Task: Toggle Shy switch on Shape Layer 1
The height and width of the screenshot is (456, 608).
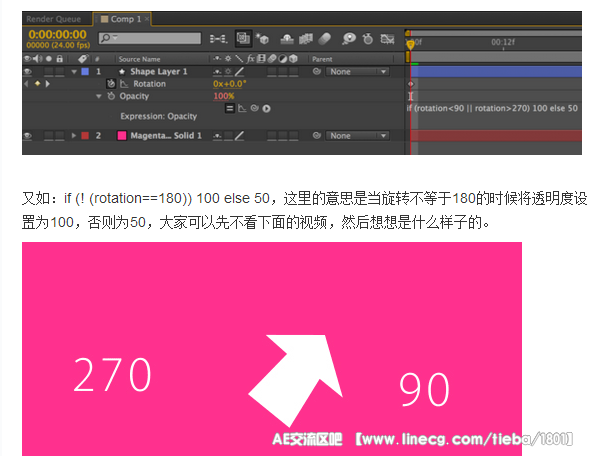Action: click(218, 71)
